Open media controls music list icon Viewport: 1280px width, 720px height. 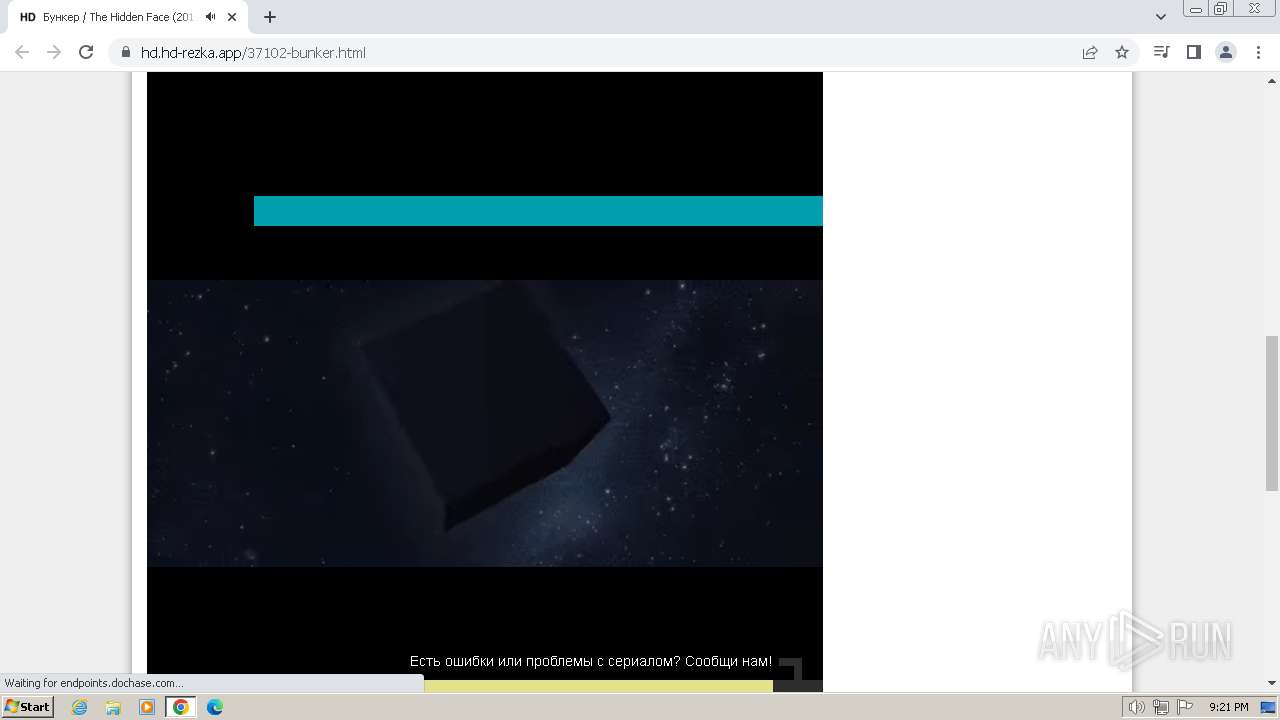(x=1161, y=52)
